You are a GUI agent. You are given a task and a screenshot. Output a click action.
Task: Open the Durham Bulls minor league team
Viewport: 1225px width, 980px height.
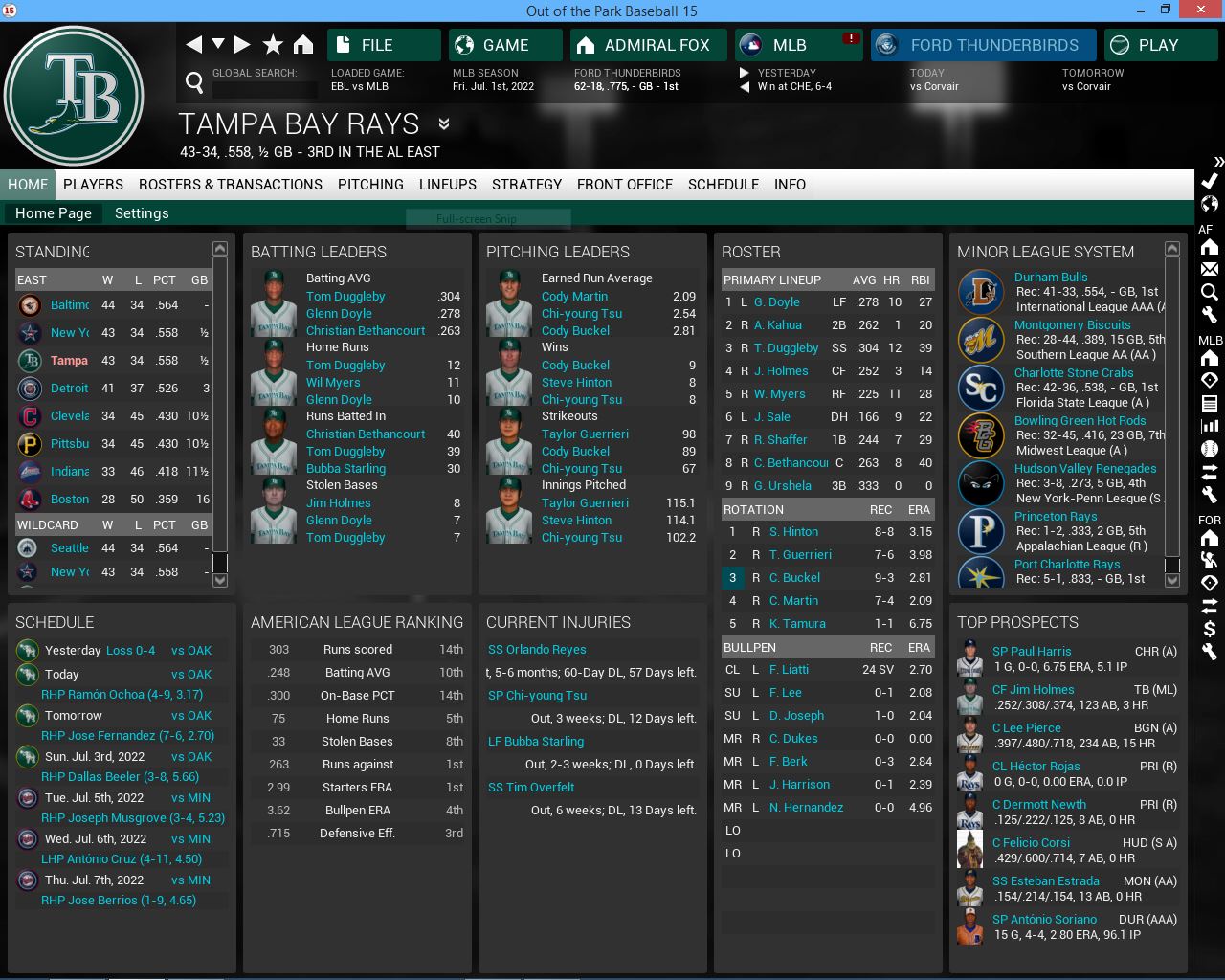(x=1051, y=278)
